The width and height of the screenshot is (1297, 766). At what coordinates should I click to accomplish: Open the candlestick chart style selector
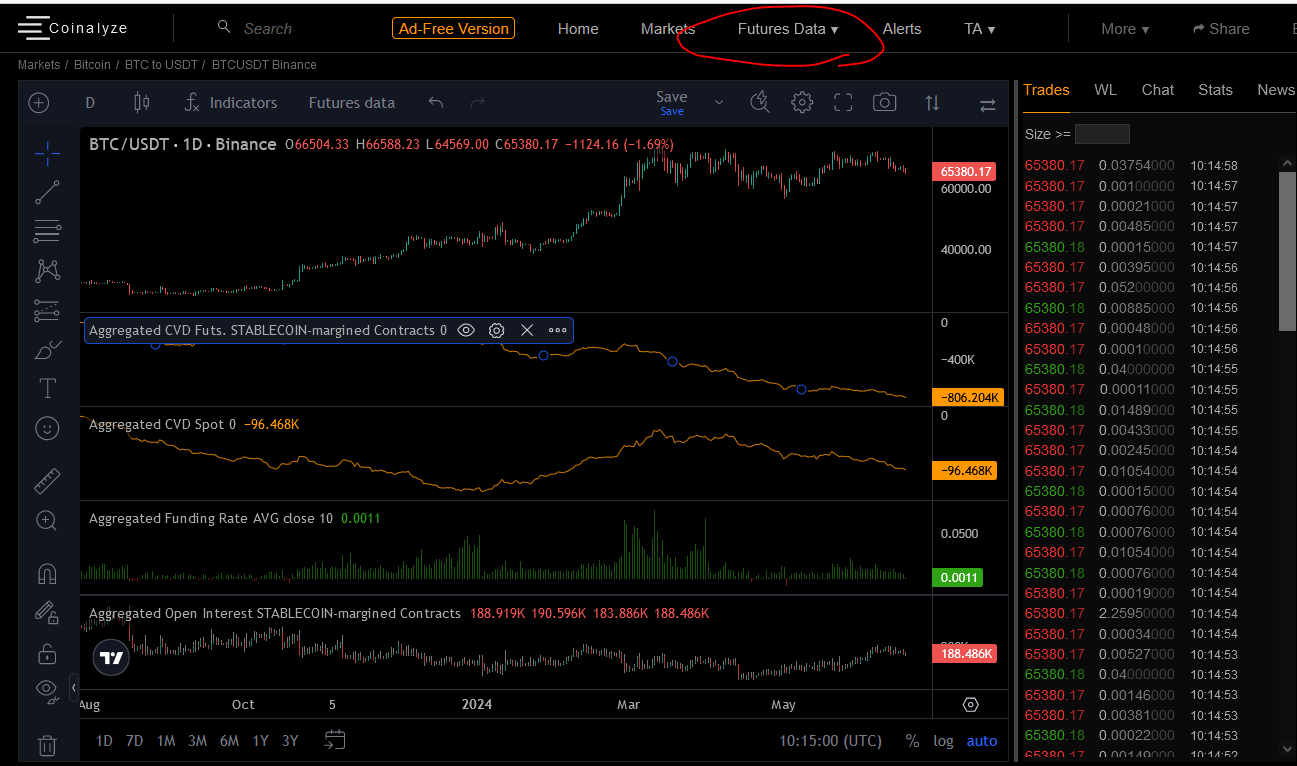(x=142, y=102)
